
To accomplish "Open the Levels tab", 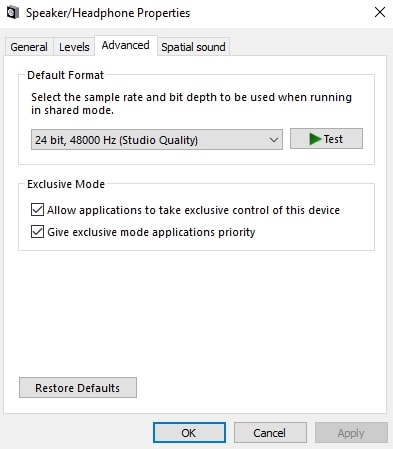I will tap(74, 47).
